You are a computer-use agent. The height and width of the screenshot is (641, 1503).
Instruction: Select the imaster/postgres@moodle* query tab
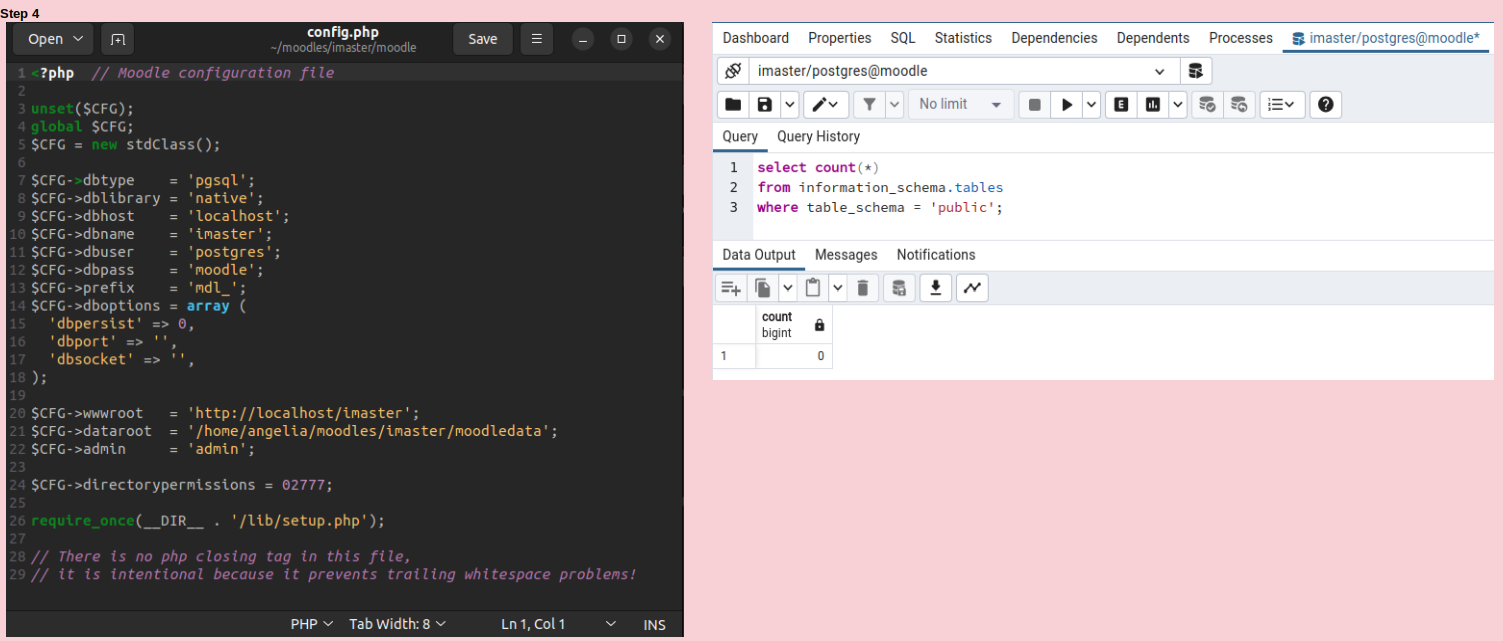pyautogui.click(x=1386, y=38)
